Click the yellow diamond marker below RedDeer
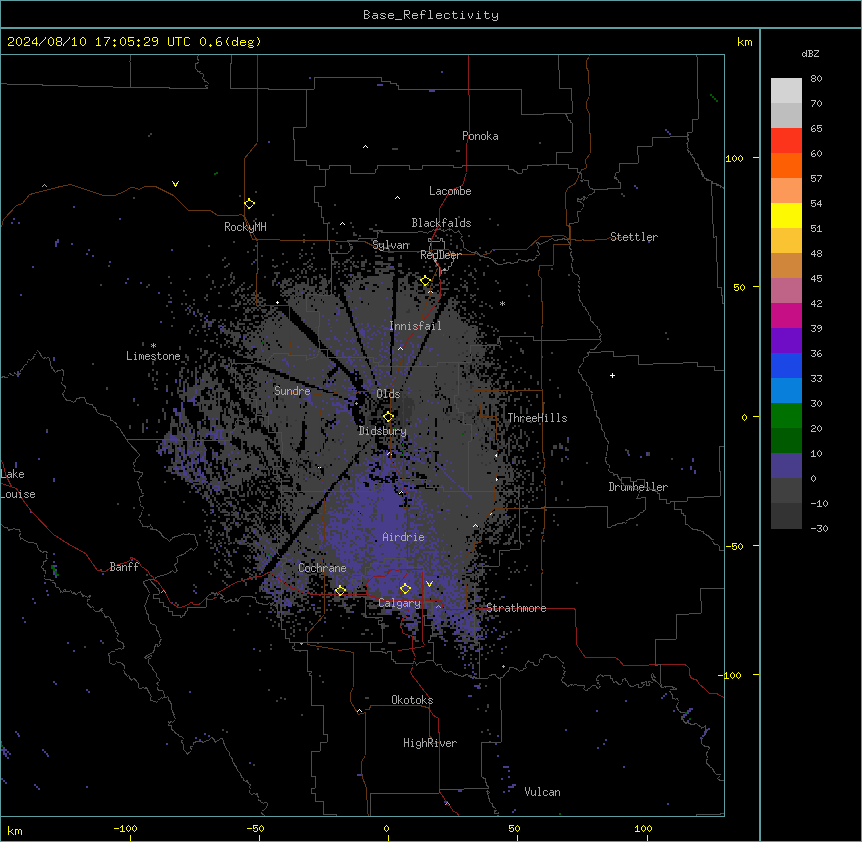The height and width of the screenshot is (842, 862). point(426,281)
